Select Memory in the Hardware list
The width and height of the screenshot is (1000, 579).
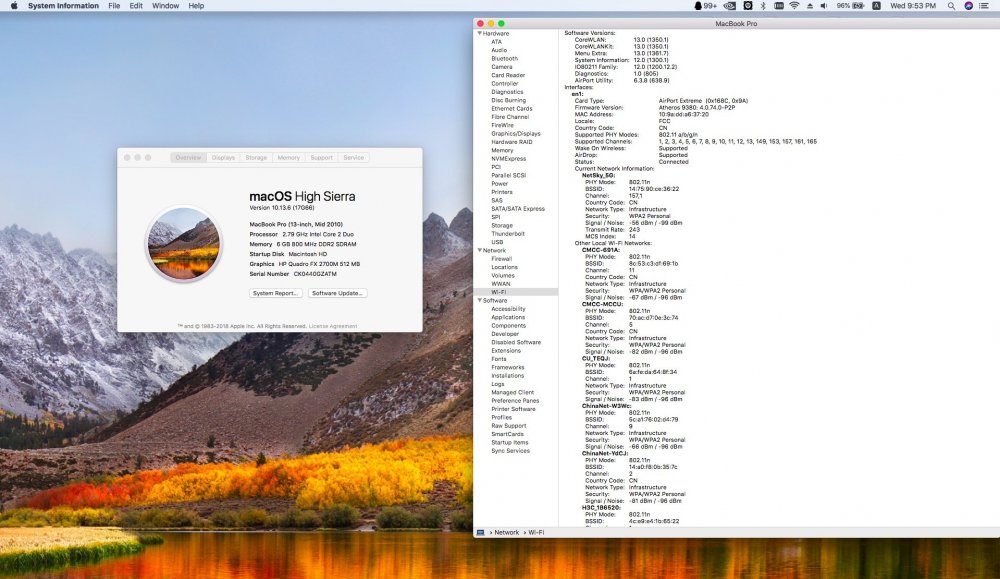[x=502, y=150]
